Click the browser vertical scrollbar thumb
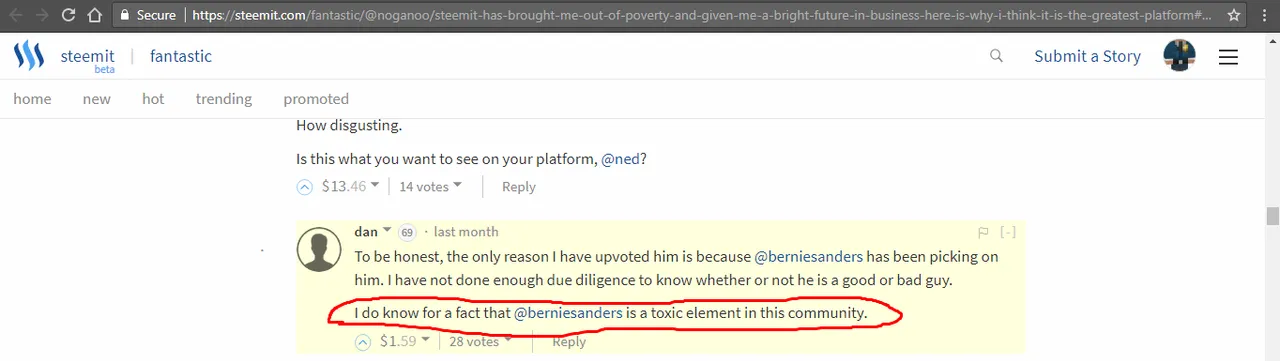 click(1272, 216)
